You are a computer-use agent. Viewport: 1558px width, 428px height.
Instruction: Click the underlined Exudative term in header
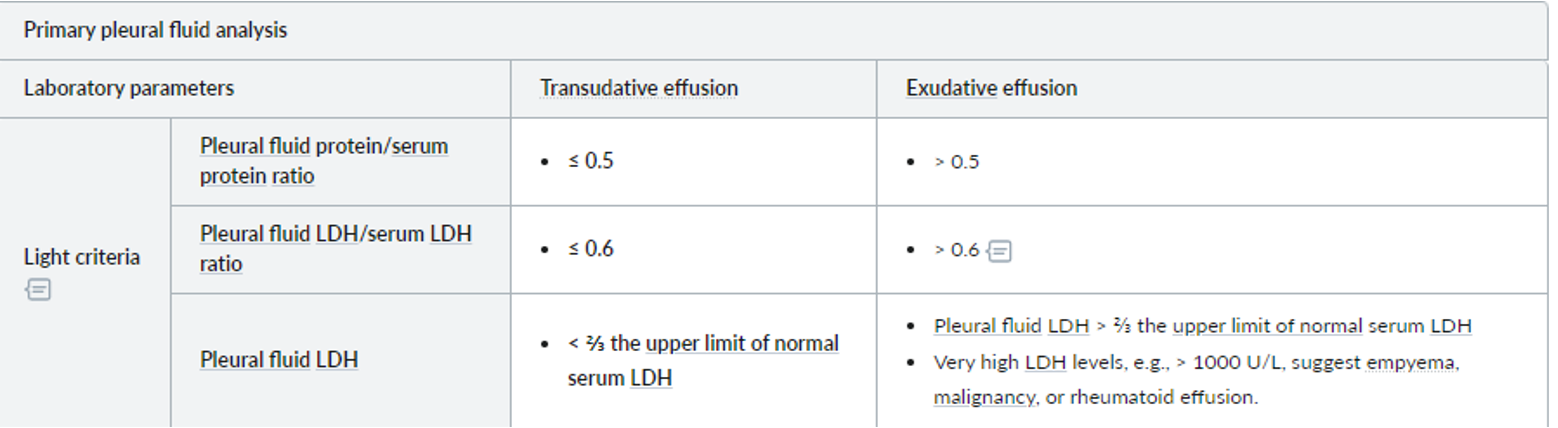952,88
